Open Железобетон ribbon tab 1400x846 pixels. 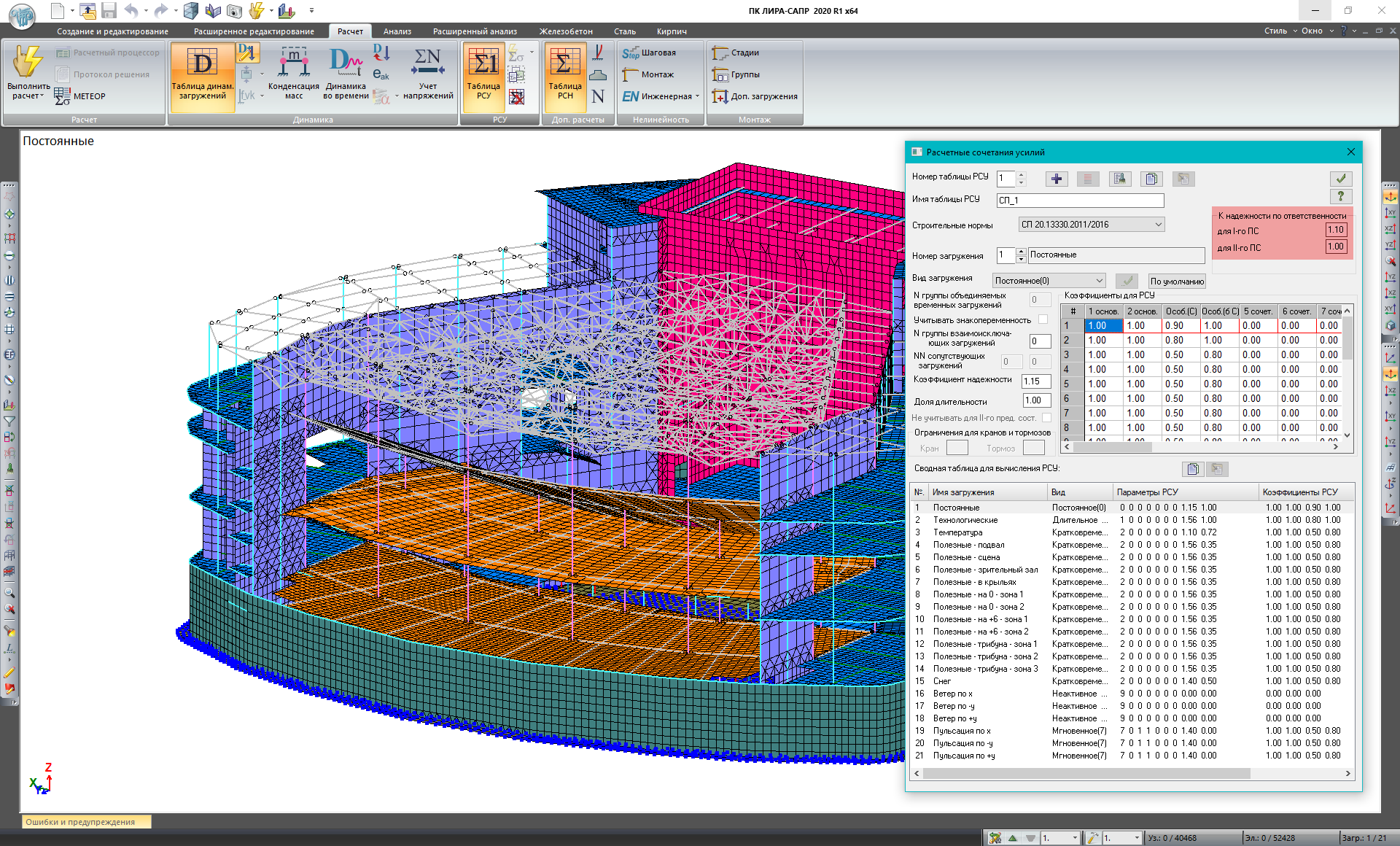[x=565, y=31]
